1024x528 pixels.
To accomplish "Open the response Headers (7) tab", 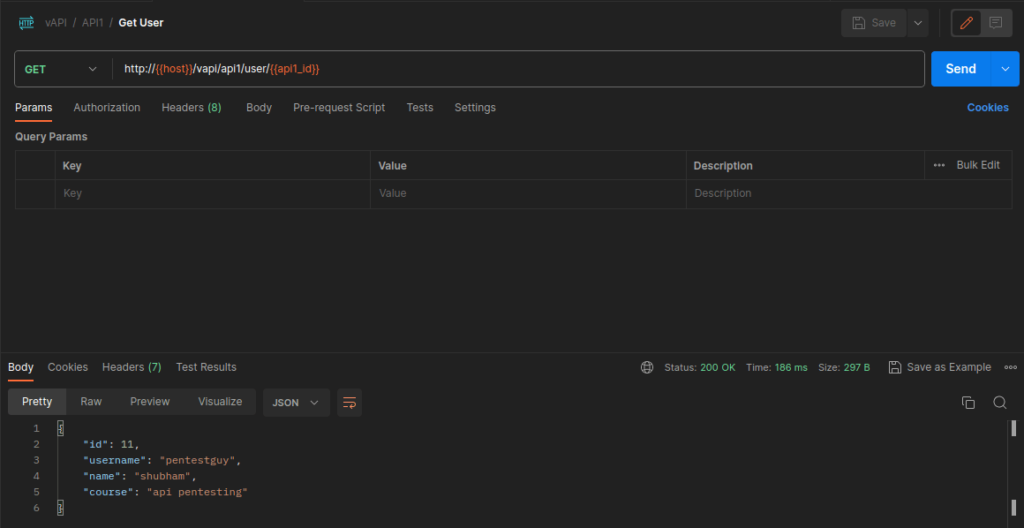I will pos(131,367).
